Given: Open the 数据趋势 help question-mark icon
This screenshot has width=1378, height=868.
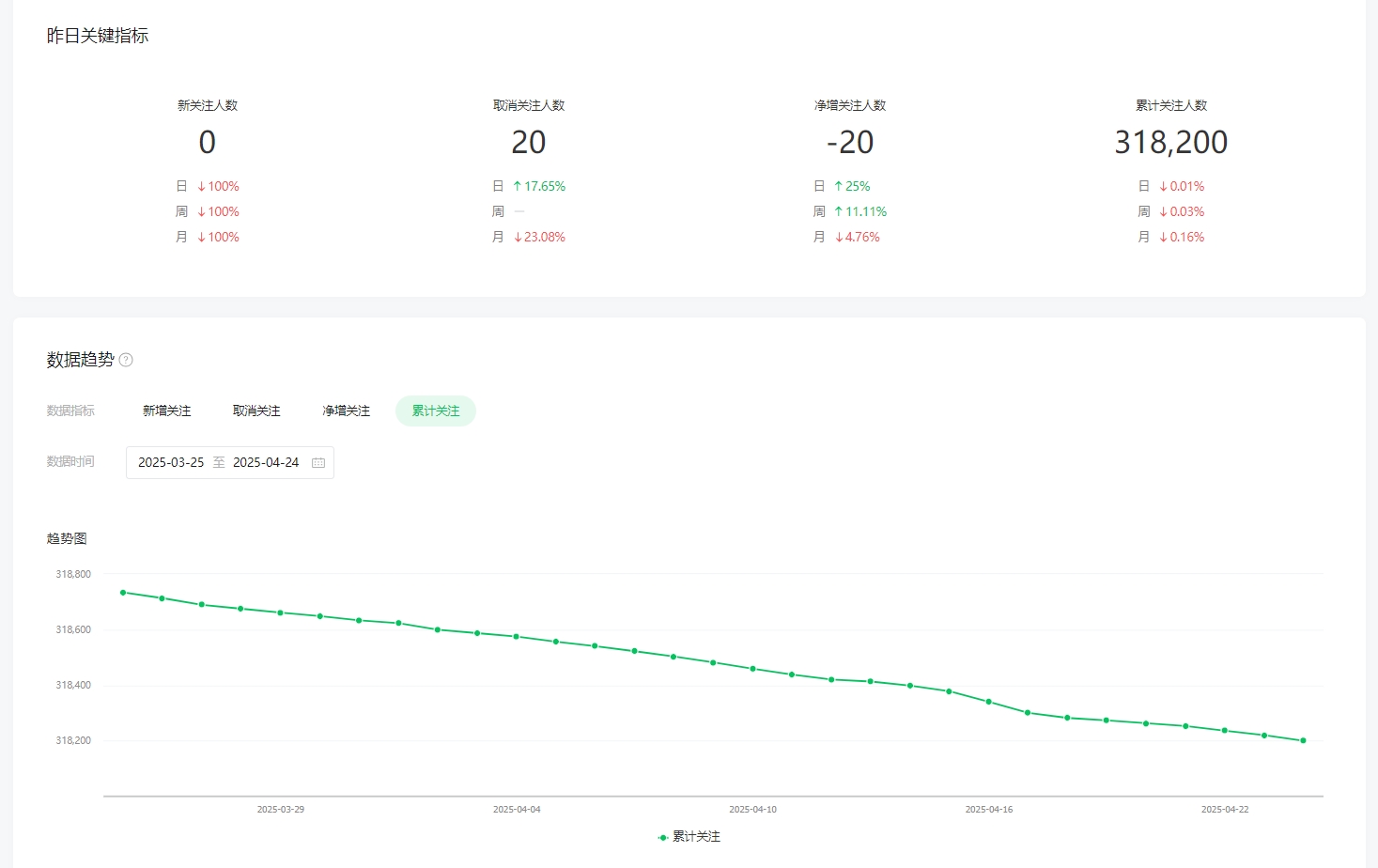Looking at the screenshot, I should [x=126, y=360].
